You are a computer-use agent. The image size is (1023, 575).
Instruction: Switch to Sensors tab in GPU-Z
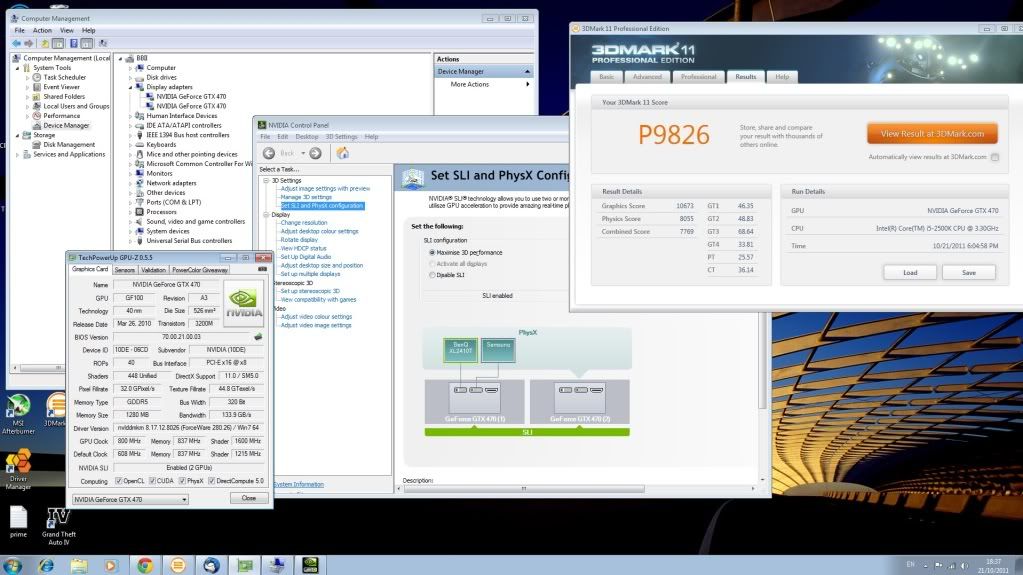(x=125, y=270)
